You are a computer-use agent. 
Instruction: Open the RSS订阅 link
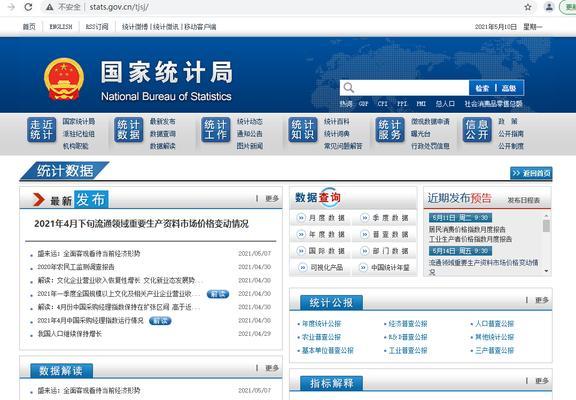pos(97,27)
